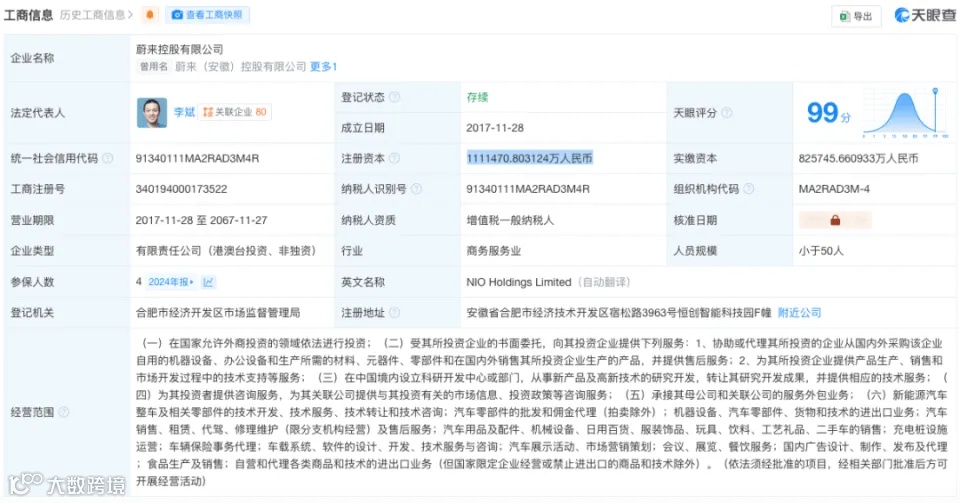Click the 商务服务业 industry value
The image size is (960, 503).
[493, 251]
